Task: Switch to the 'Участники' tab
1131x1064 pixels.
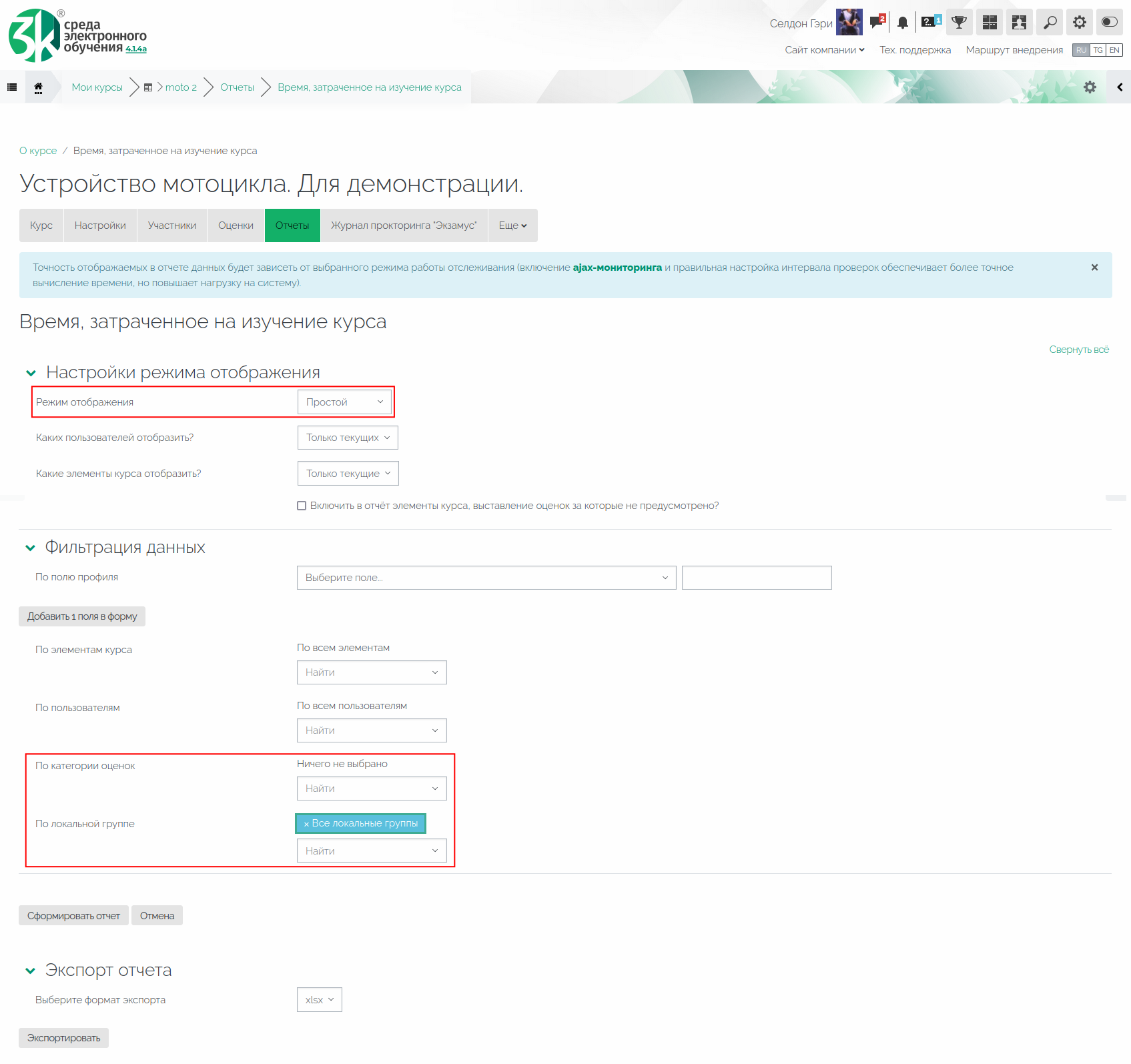Action: click(x=172, y=225)
